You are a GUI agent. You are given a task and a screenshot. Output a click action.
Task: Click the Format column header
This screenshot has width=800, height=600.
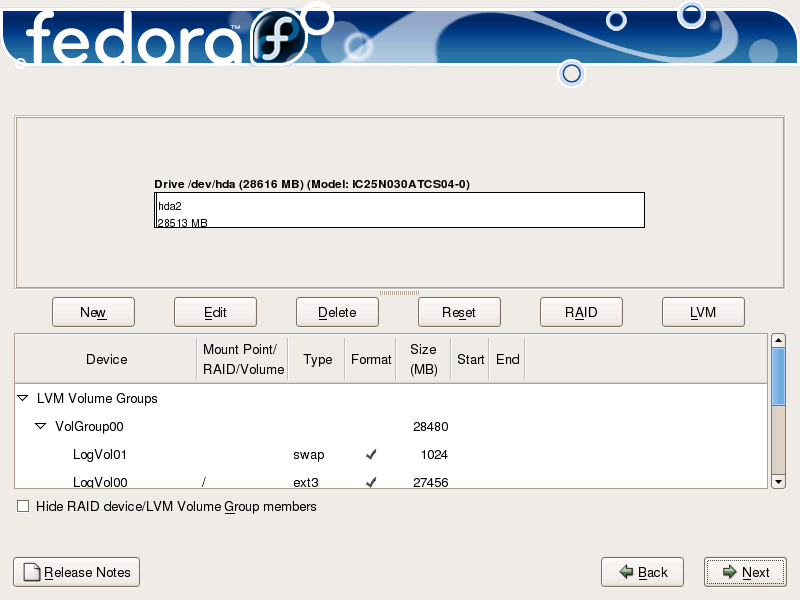[x=371, y=359]
